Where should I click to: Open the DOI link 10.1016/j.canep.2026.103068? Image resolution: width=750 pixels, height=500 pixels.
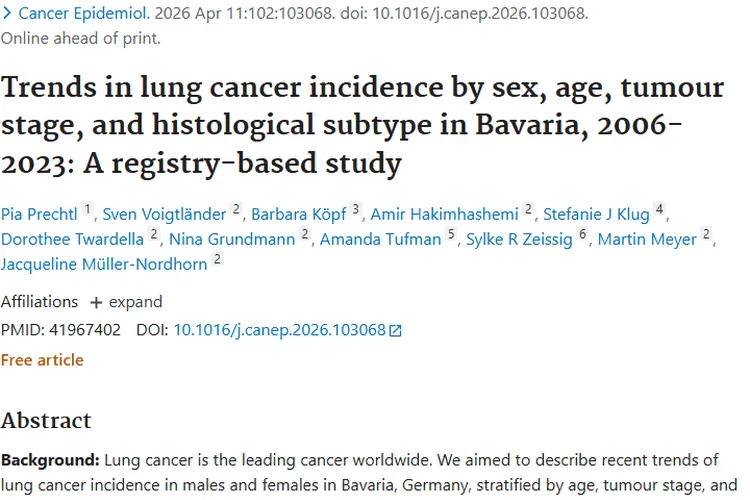279,330
